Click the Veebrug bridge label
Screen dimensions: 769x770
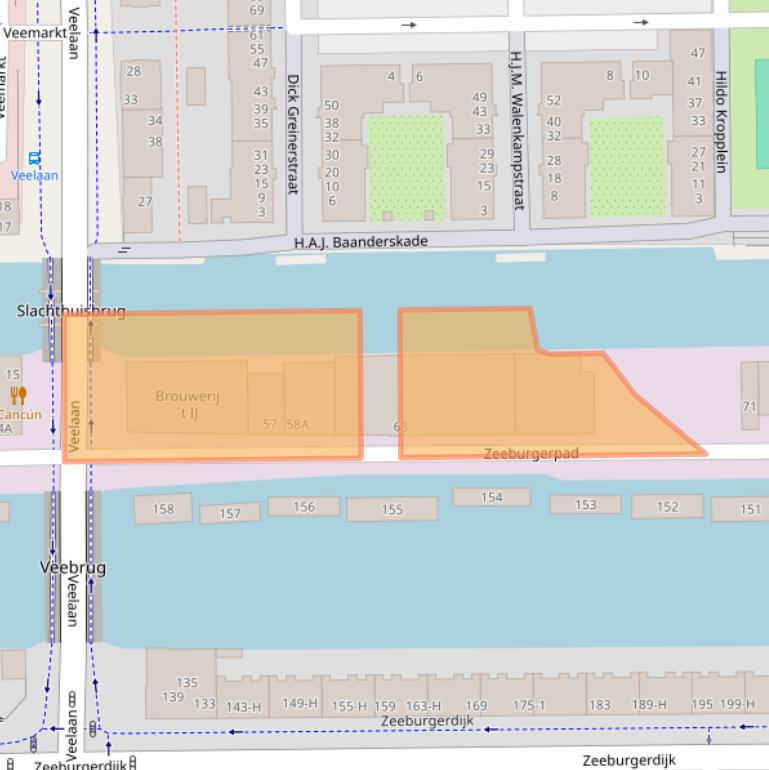72,567
